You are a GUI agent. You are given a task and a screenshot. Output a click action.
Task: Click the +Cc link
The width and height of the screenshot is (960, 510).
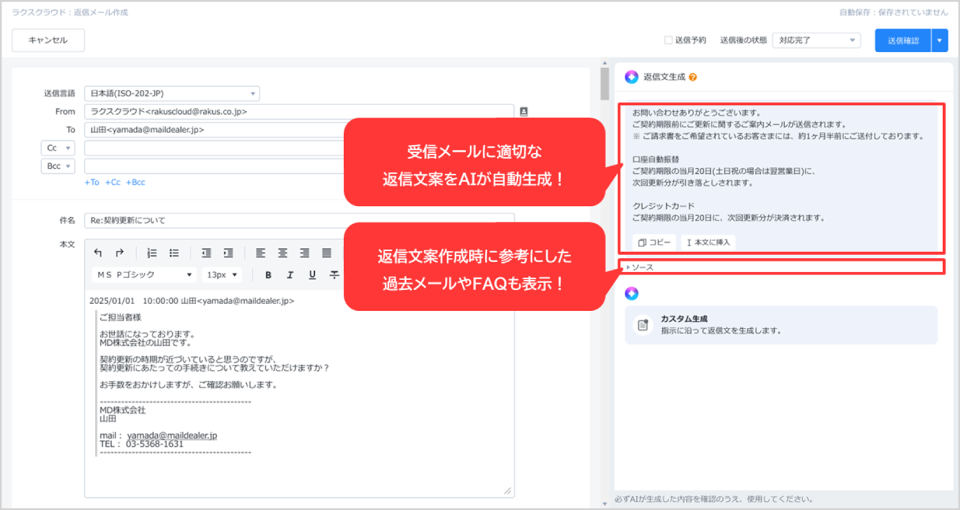(x=113, y=182)
